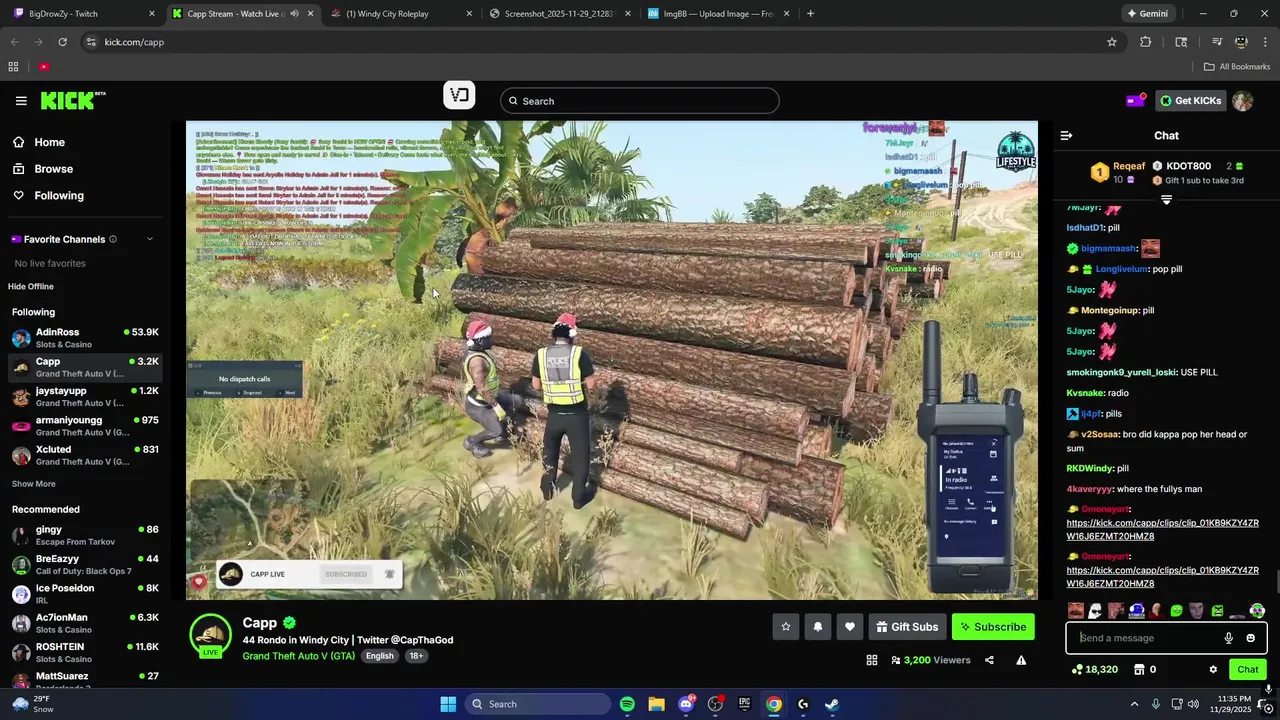Click the green Subscribe button
The width and height of the screenshot is (1280, 720).
(x=993, y=627)
